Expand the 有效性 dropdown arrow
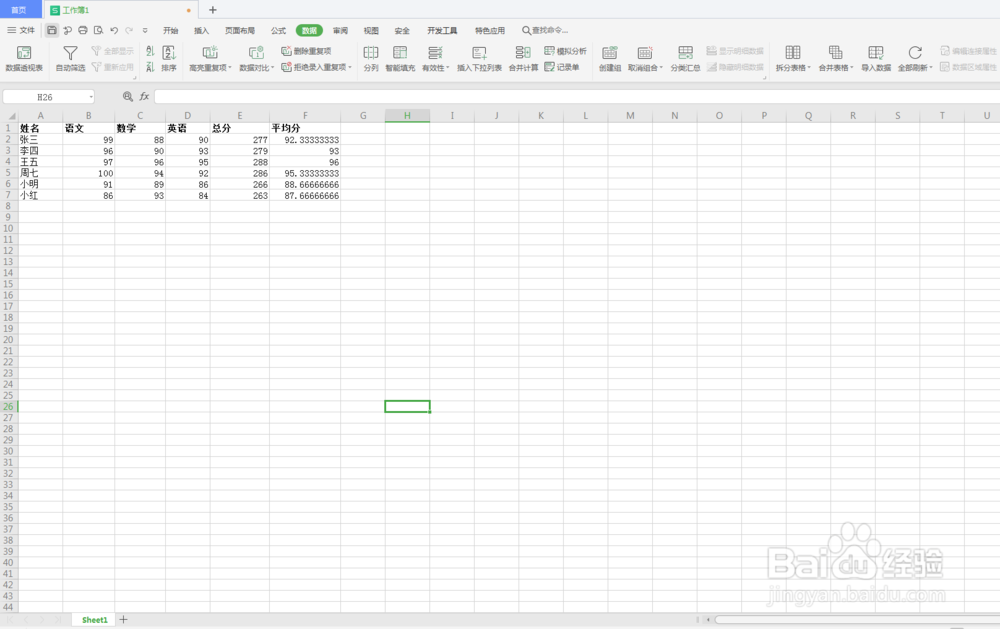Viewport: 1000px width, 629px height. (448, 68)
